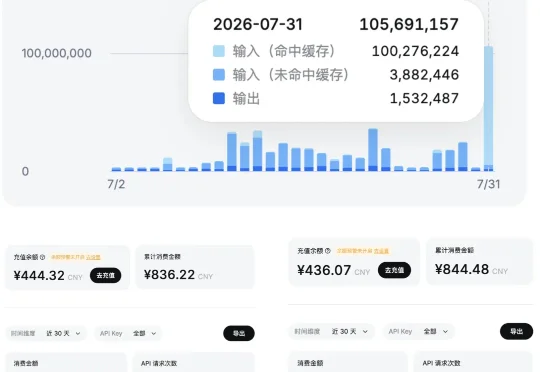The image size is (540, 372).
Task: Click 导出 button in the ¥444.32 panel
Action: [x=239, y=333]
